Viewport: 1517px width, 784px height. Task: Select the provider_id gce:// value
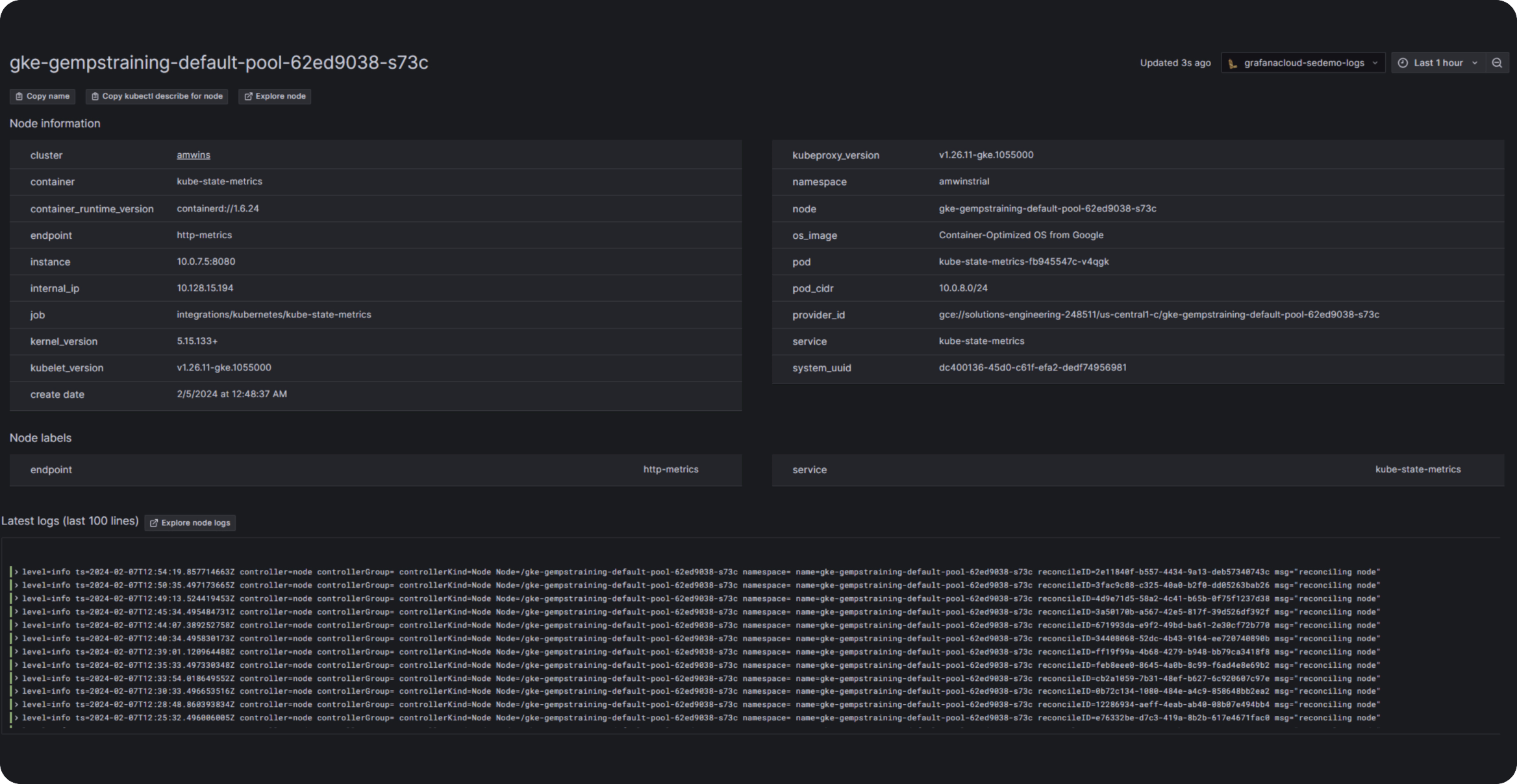click(x=1159, y=315)
